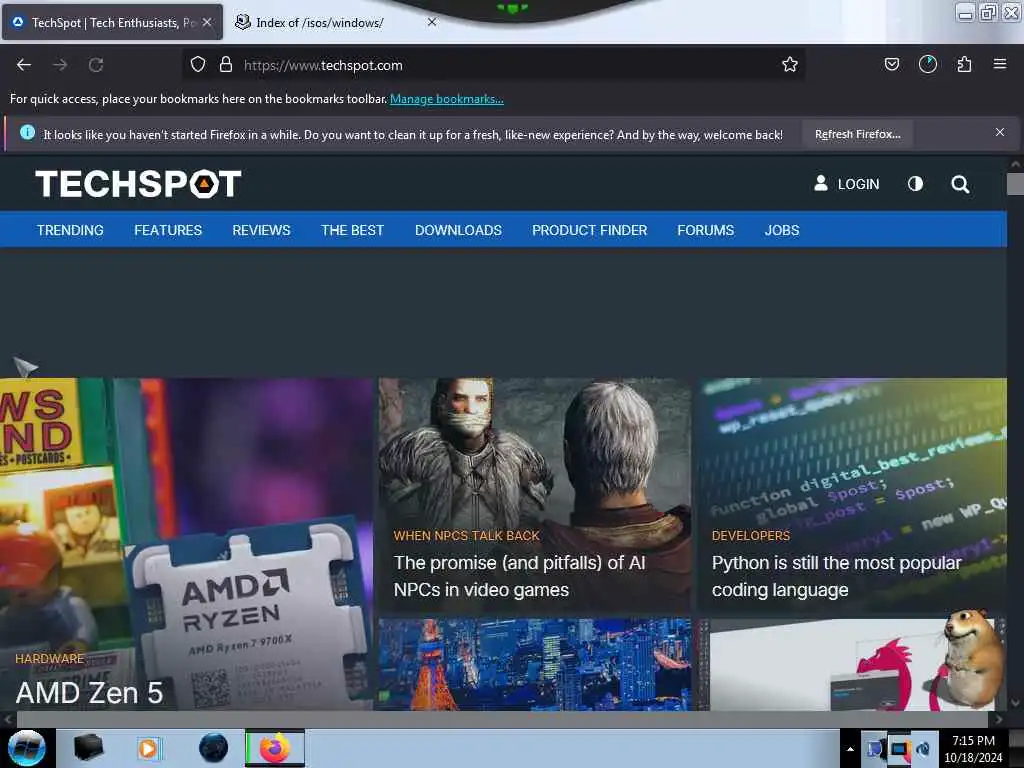Open the JOBS menu item
This screenshot has height=768, width=1024.
(782, 231)
